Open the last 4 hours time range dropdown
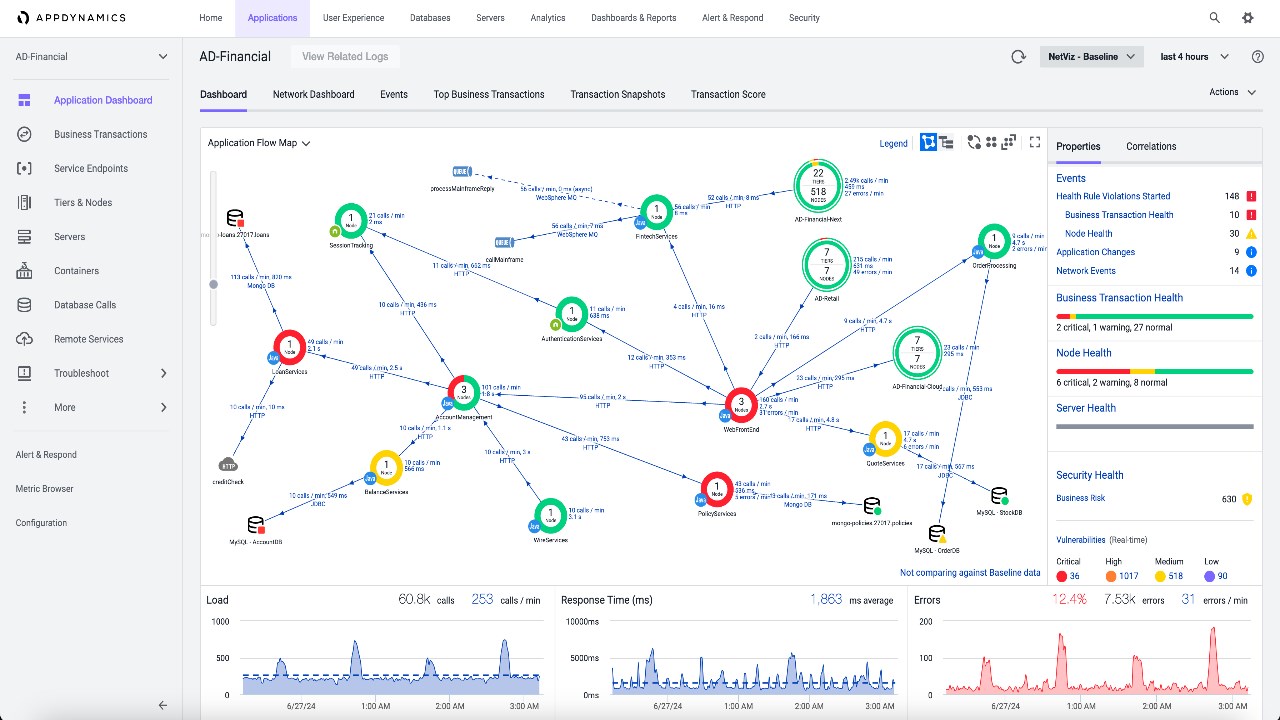 (1194, 57)
